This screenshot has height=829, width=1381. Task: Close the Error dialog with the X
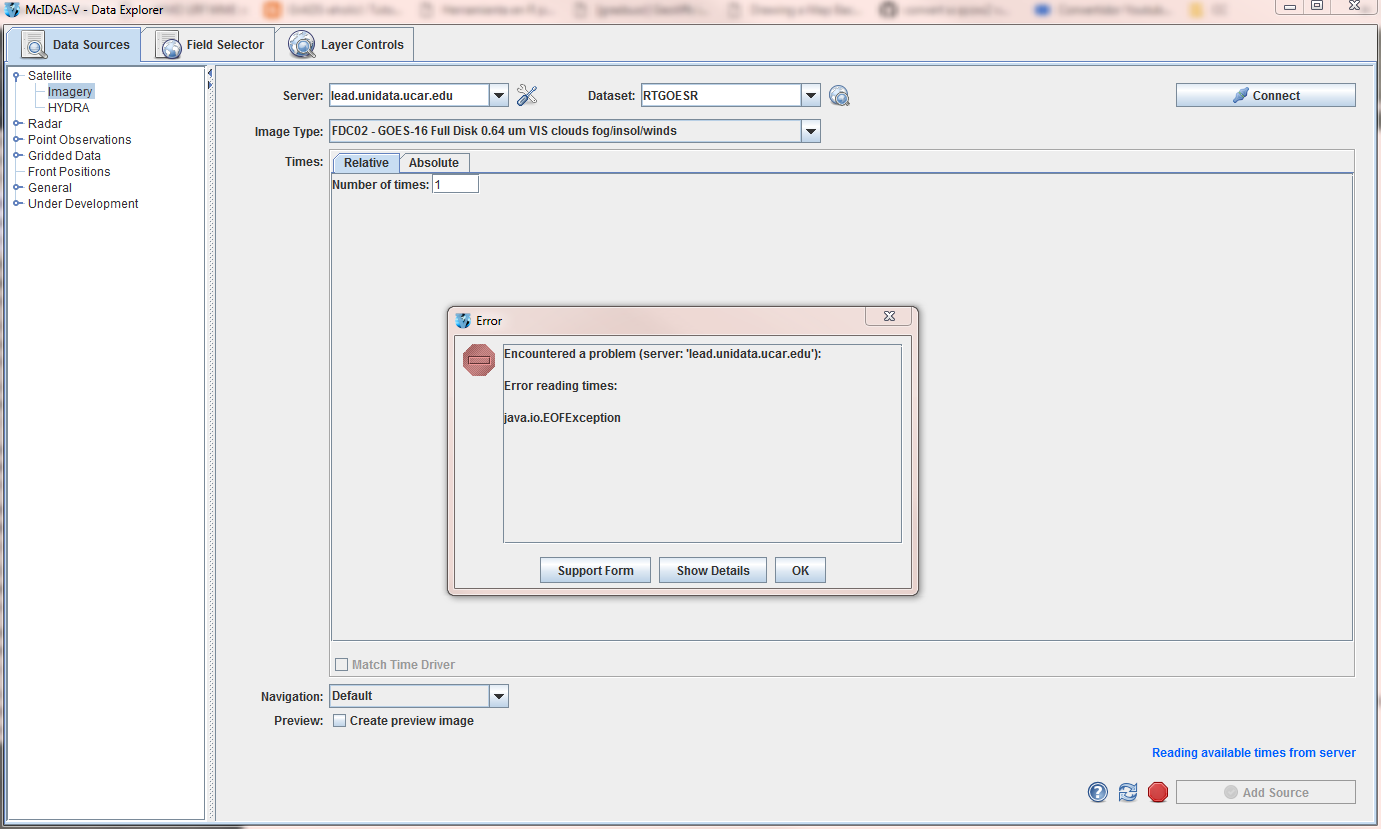pos(888,317)
